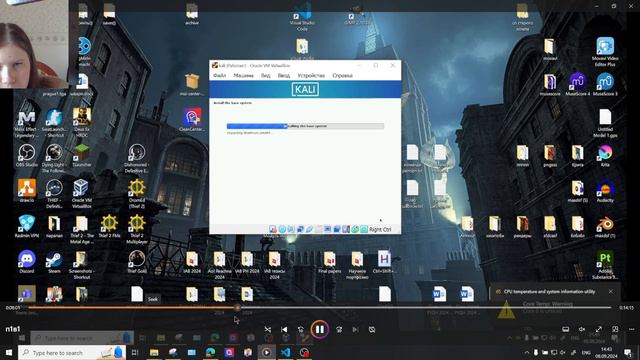The height and width of the screenshot is (360, 640).
Task: Pause the video playback
Action: click(x=320, y=329)
